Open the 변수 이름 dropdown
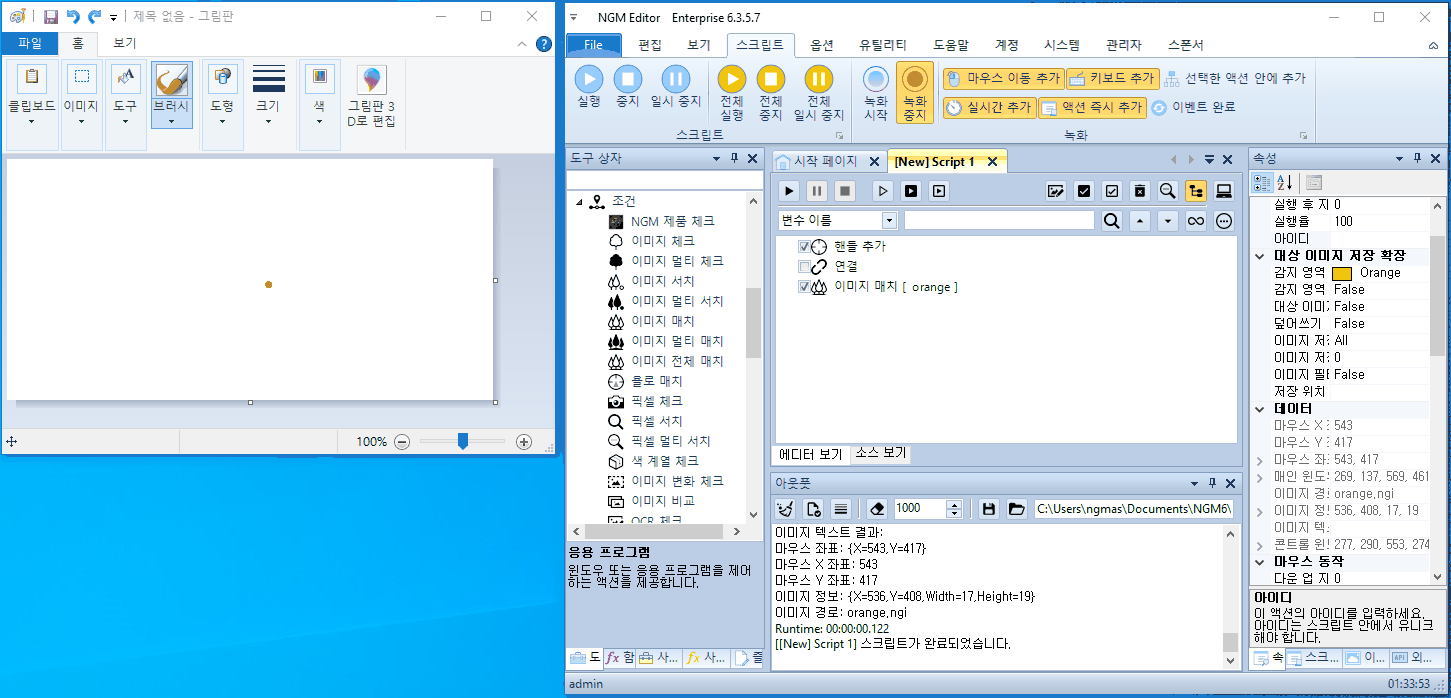This screenshot has width=1451, height=698. [x=889, y=220]
